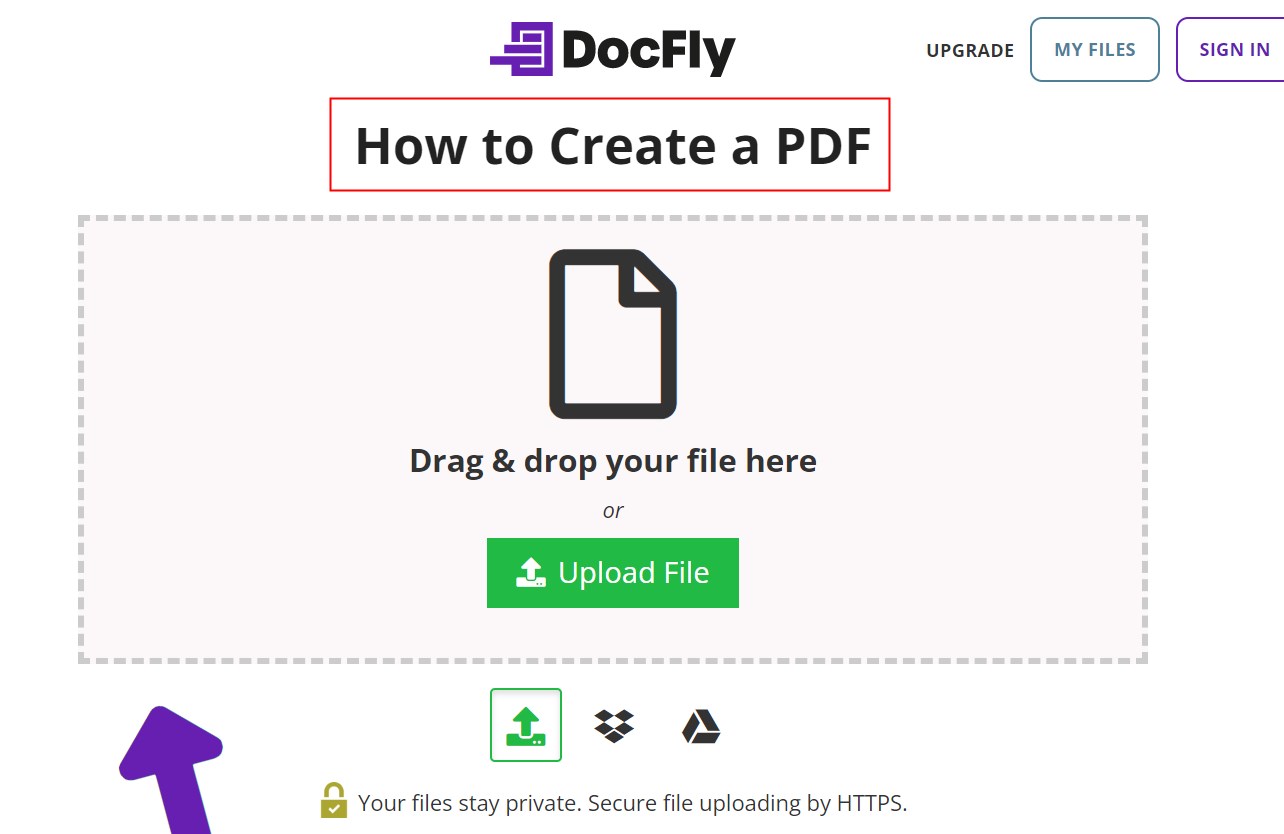This screenshot has height=834, width=1284.
Task: Click the 'or' divider text
Action: click(612, 510)
